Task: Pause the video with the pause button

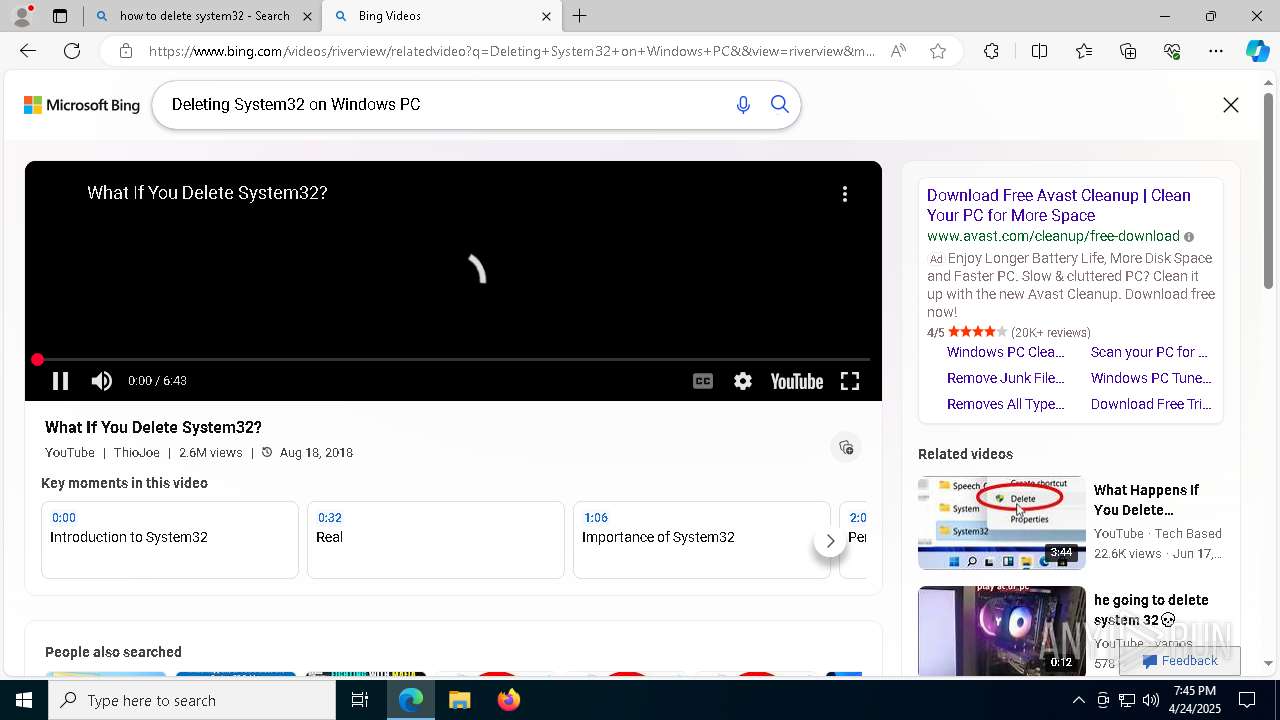Action: 60,381
